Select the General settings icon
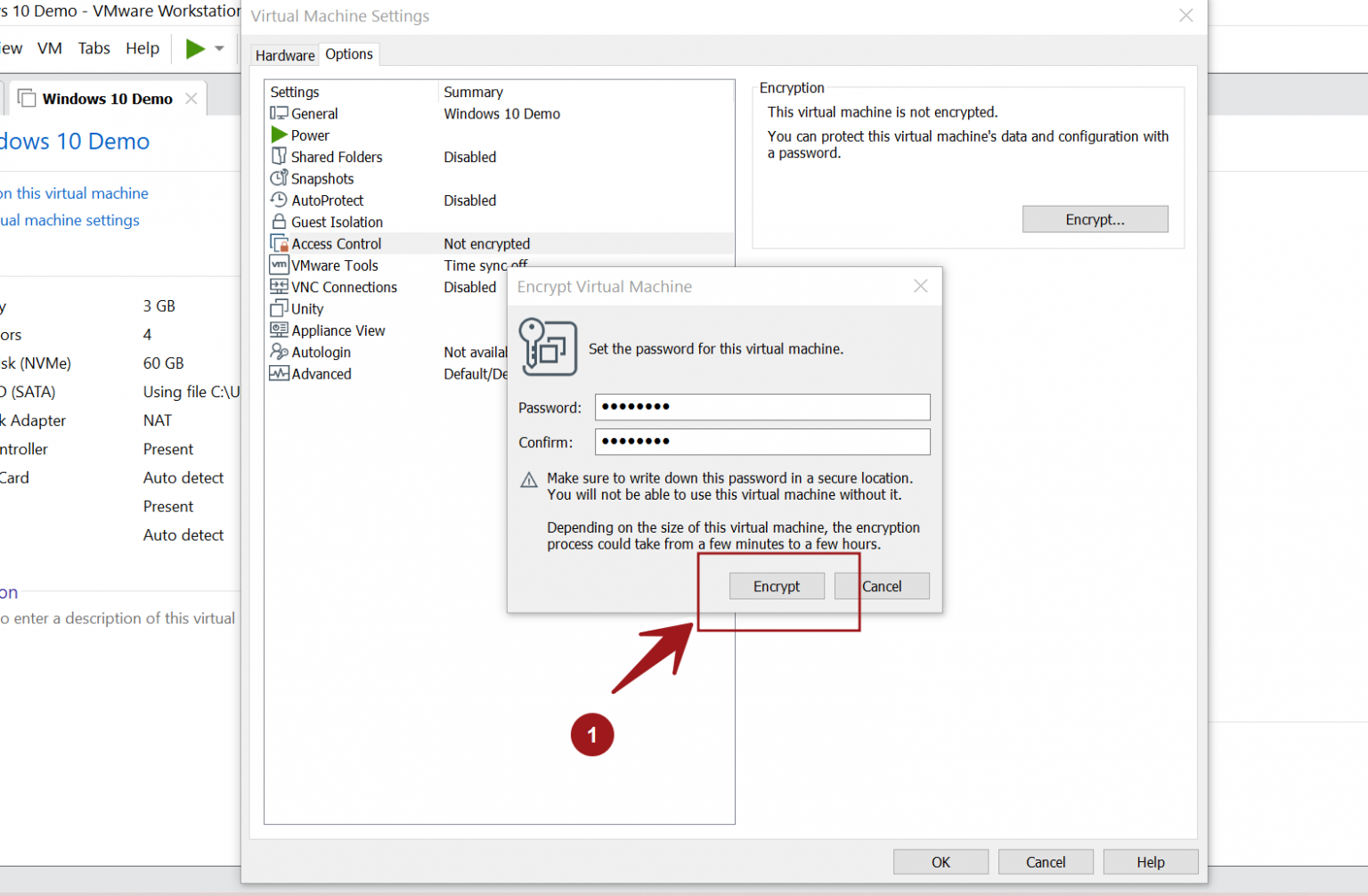 (279, 113)
